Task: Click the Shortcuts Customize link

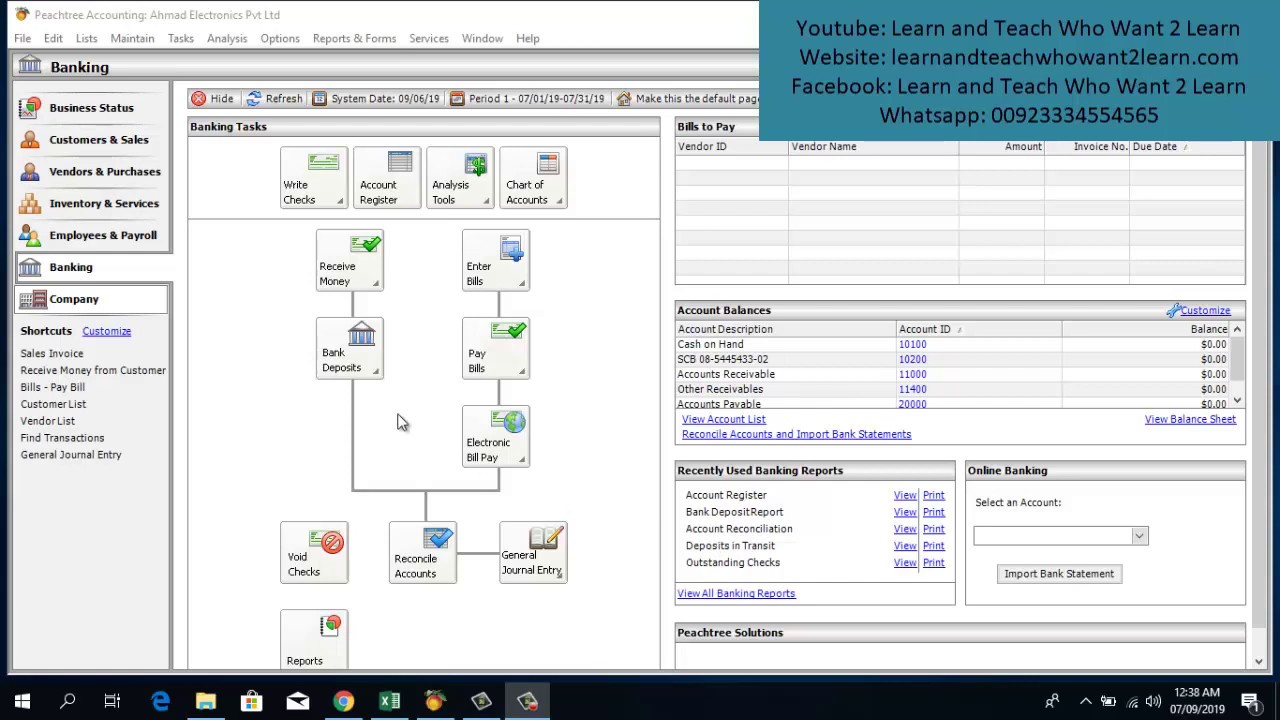Action: click(106, 331)
